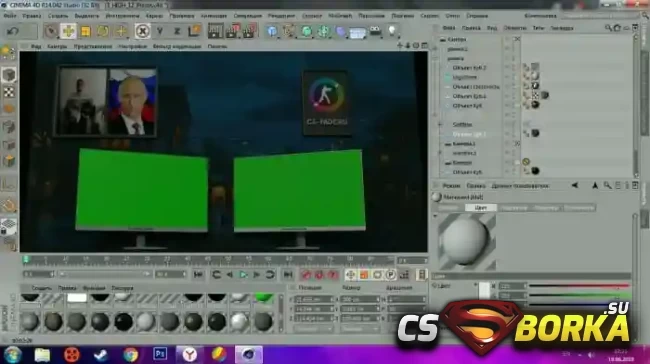Activate the Rotate tool
Viewport: 650px width, 364px height.
pos(103,31)
